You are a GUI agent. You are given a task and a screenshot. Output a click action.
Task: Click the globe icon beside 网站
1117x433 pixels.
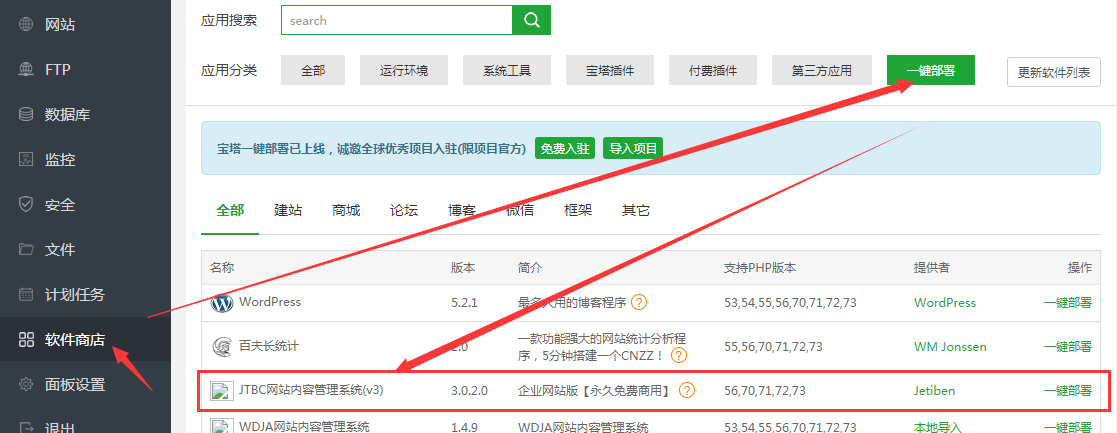click(26, 25)
